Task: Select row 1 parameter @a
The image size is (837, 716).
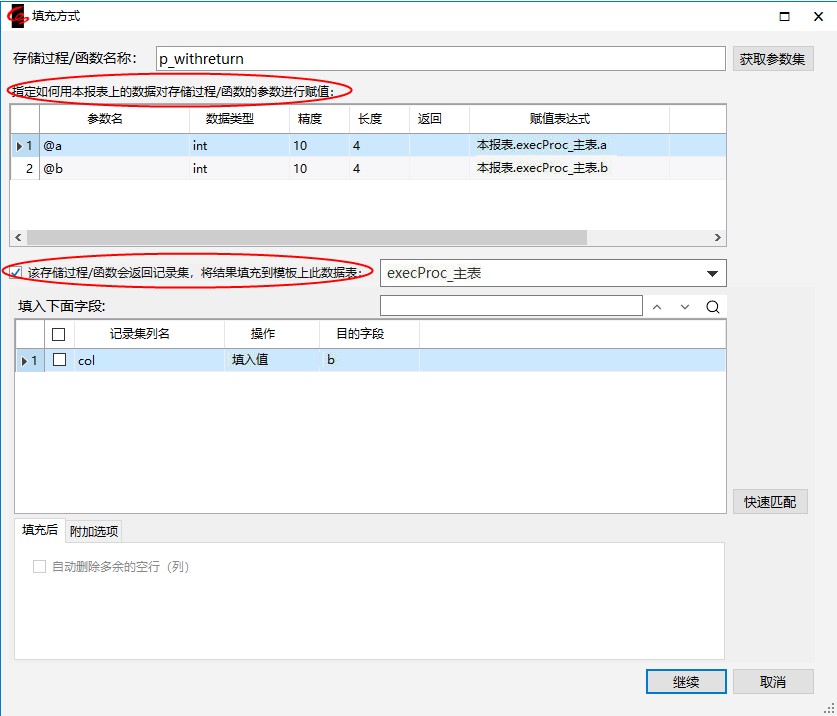Action: pyautogui.click(x=54, y=145)
